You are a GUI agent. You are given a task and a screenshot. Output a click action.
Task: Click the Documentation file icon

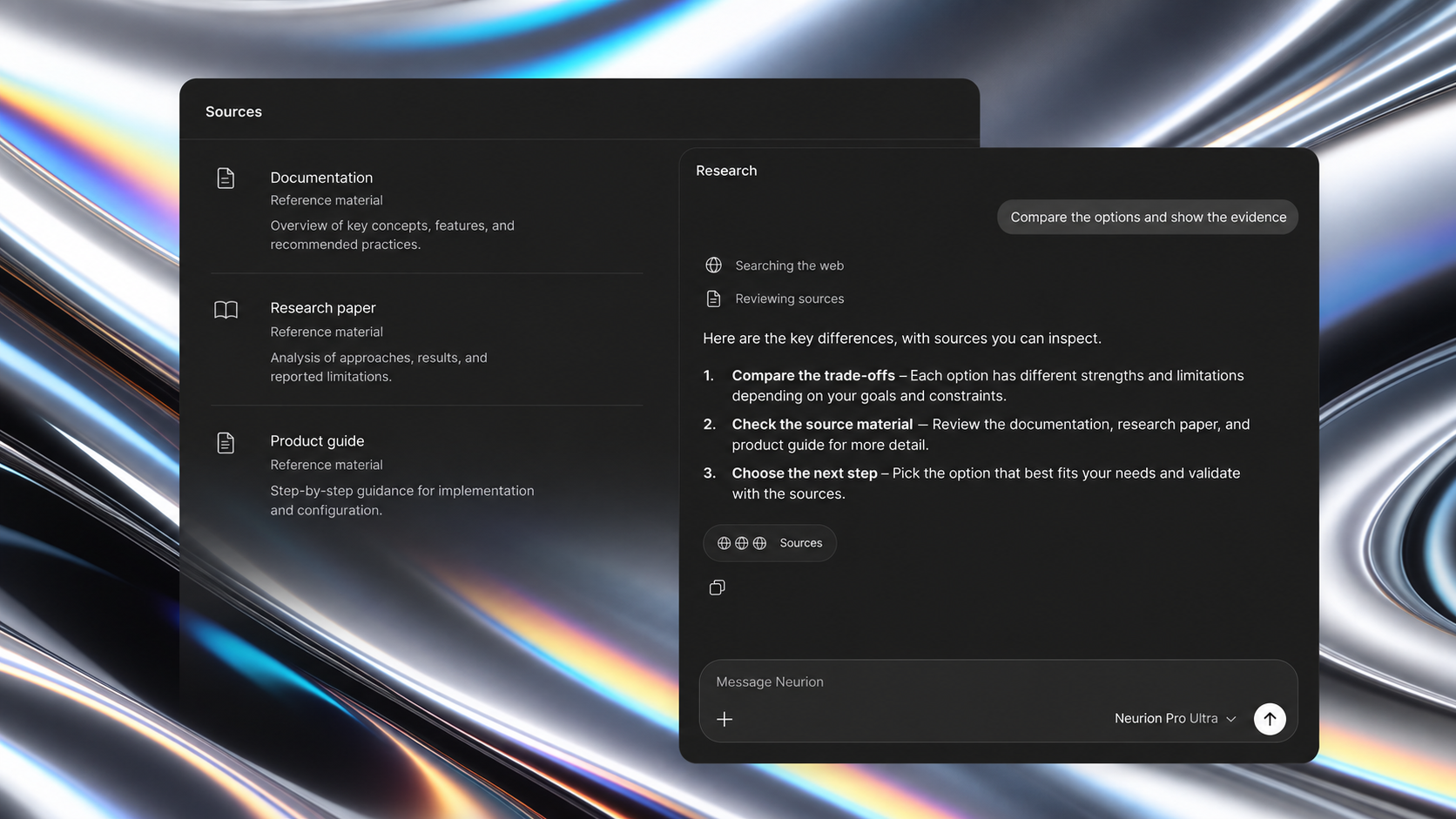(x=226, y=178)
